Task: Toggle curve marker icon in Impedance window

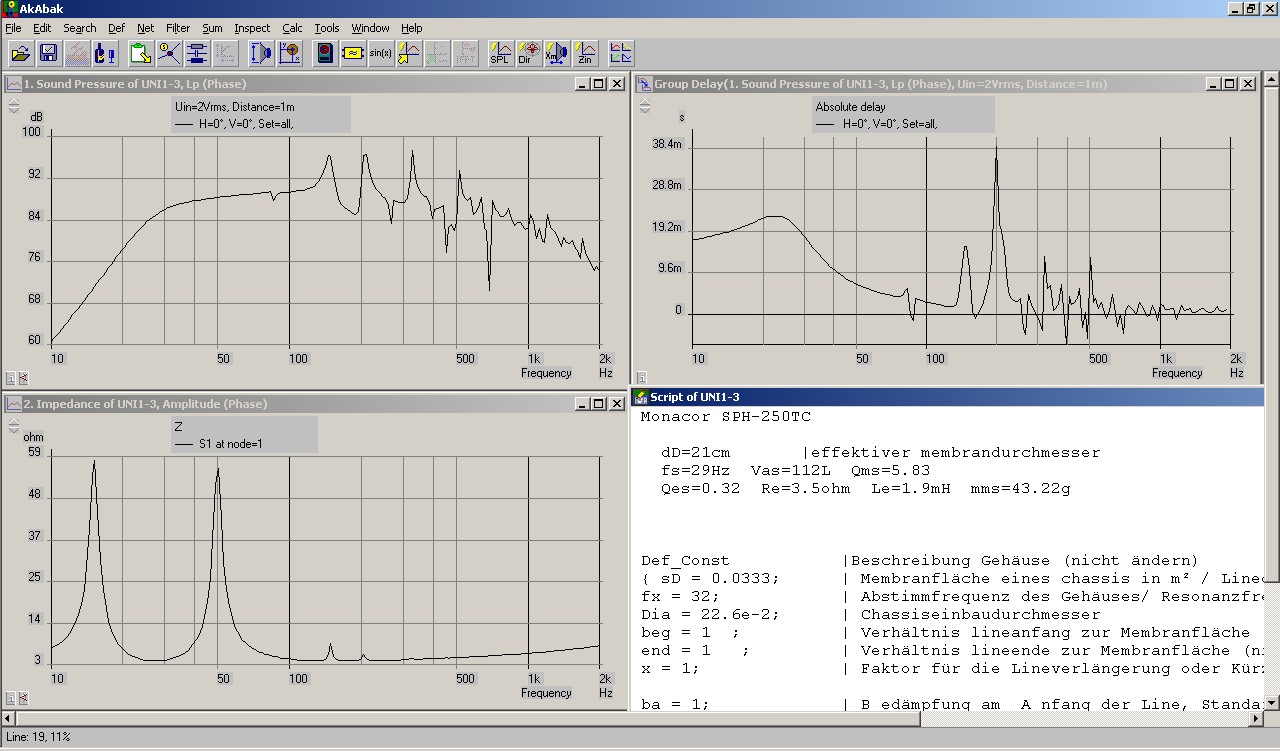Action: 23,698
